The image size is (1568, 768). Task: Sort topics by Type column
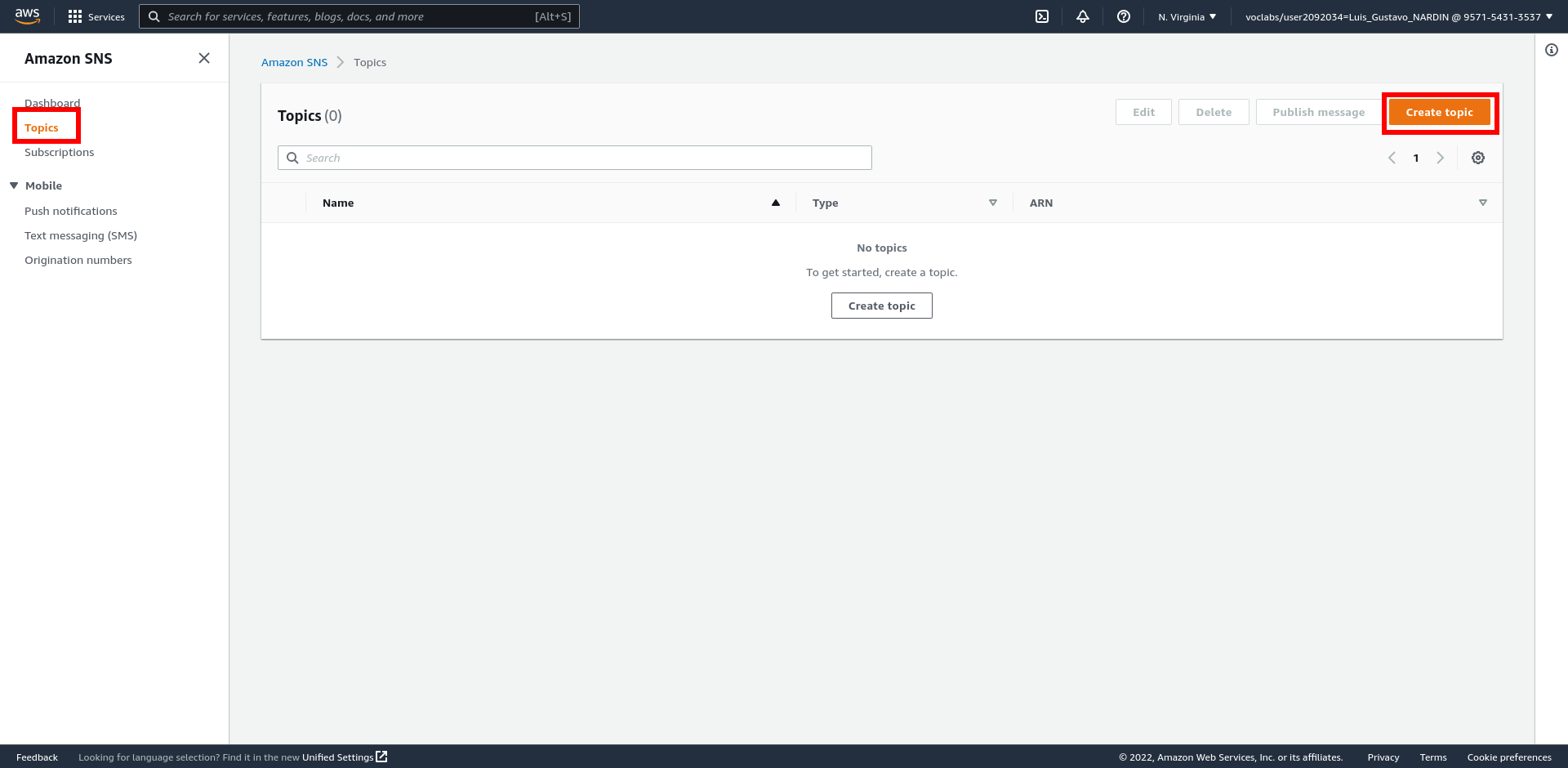click(993, 203)
